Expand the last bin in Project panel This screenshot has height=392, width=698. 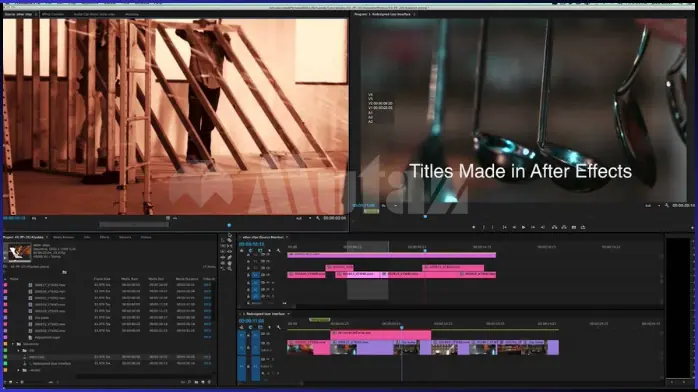[x=18, y=370]
